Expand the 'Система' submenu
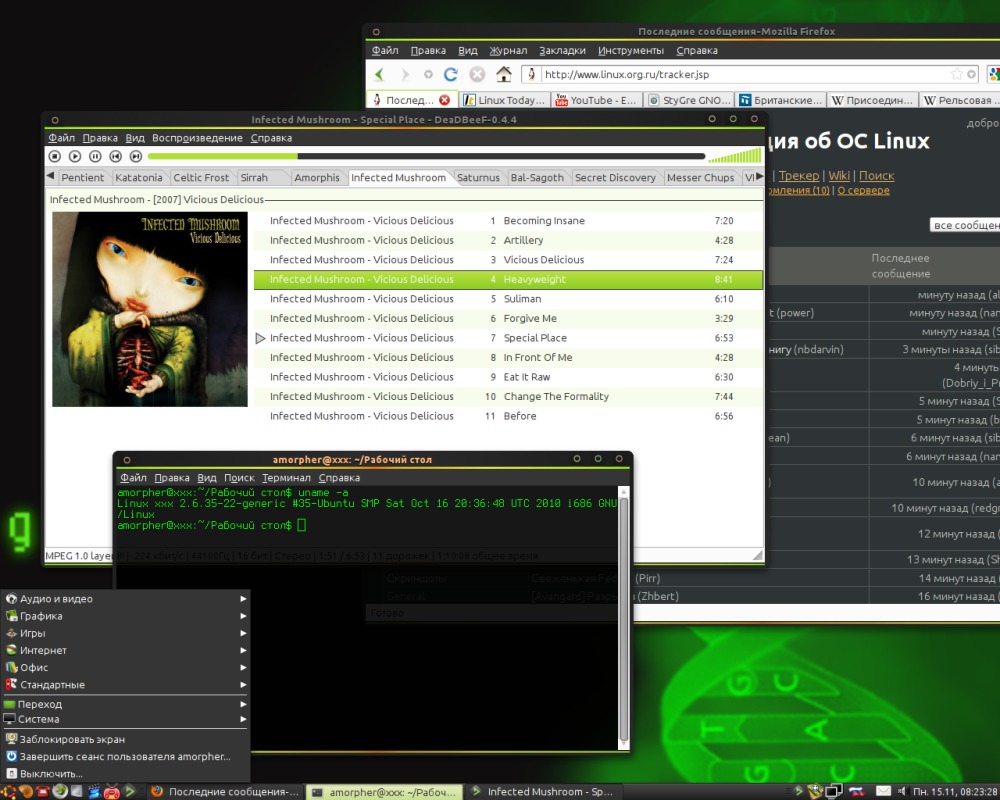 point(126,719)
